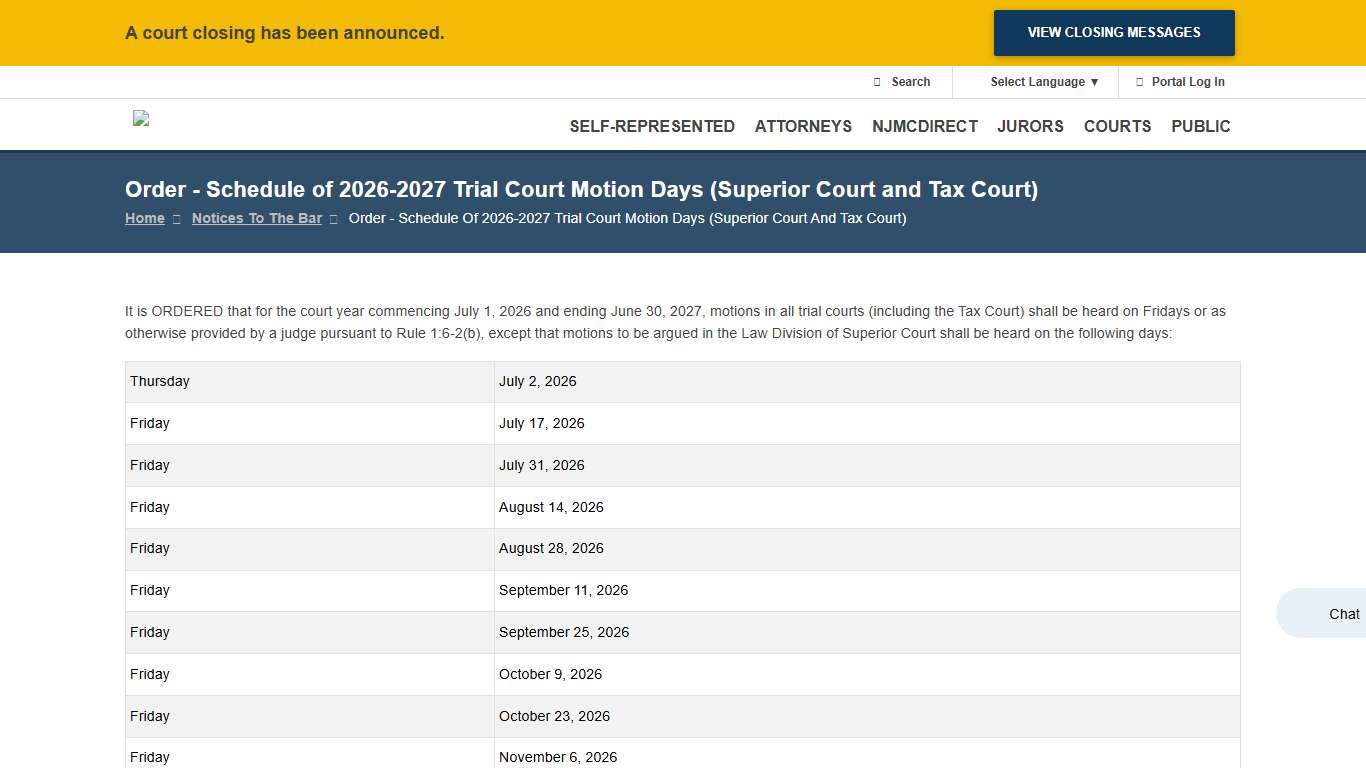Navigate to the Home breadcrumb link
1366x768 pixels.
coord(144,218)
